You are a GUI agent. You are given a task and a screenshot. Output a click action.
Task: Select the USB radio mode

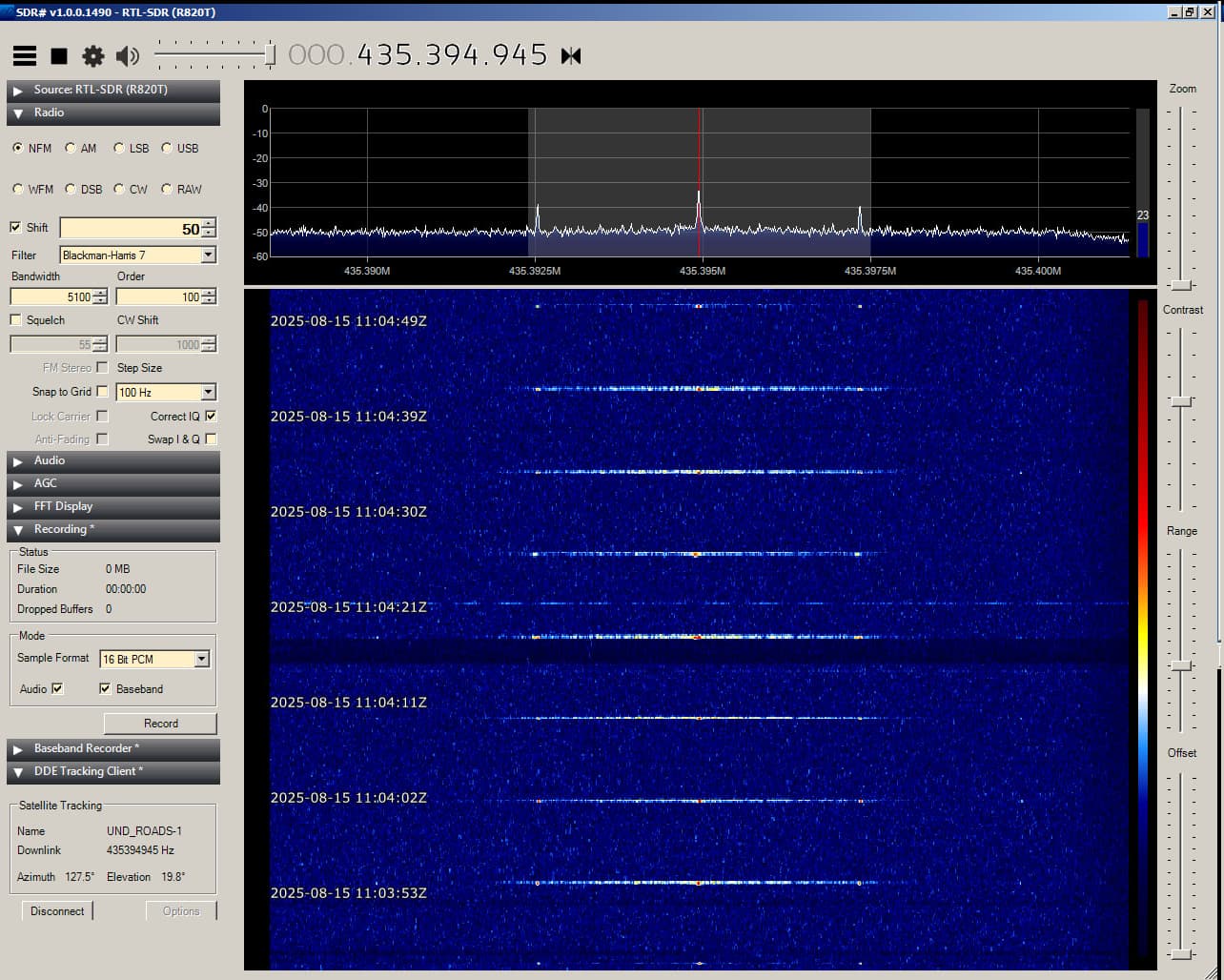[x=168, y=149]
